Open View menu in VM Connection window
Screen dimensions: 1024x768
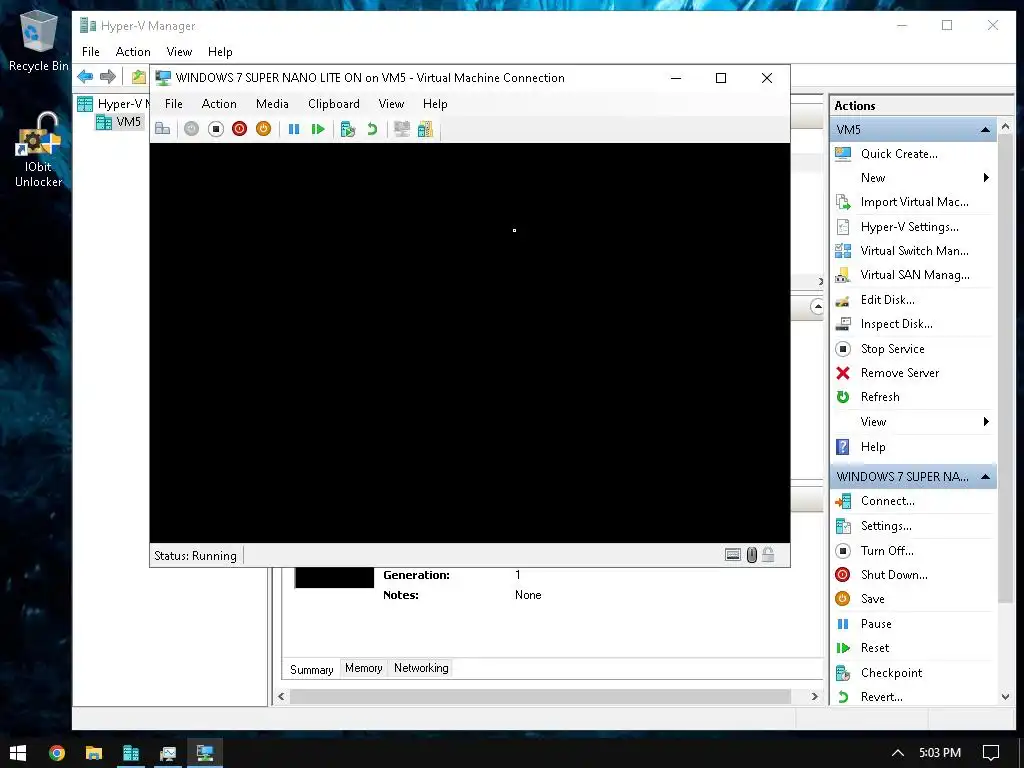pyautogui.click(x=391, y=104)
